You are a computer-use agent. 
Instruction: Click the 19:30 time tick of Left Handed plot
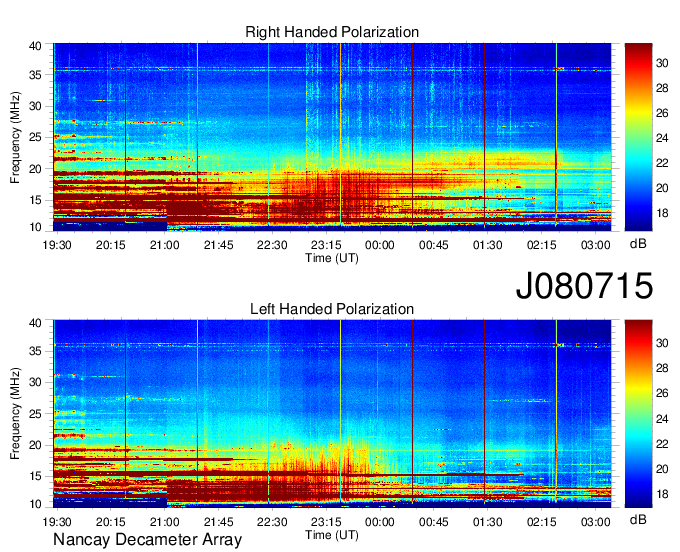pyautogui.click(x=57, y=522)
